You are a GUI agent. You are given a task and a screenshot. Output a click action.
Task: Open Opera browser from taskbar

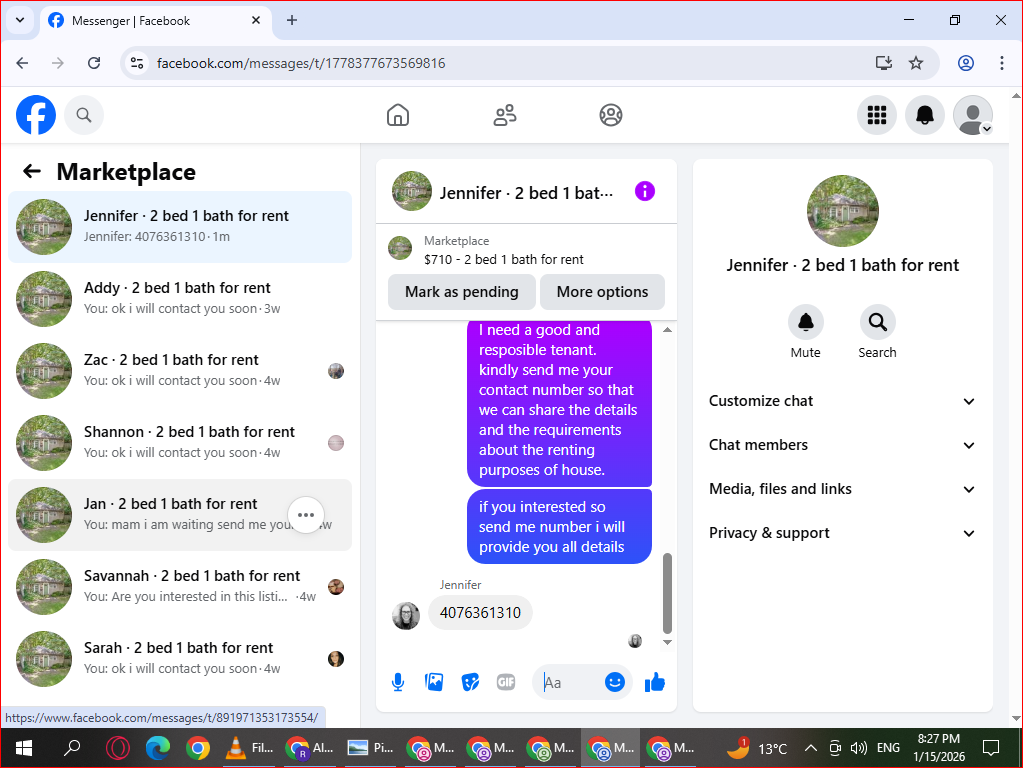(x=117, y=748)
